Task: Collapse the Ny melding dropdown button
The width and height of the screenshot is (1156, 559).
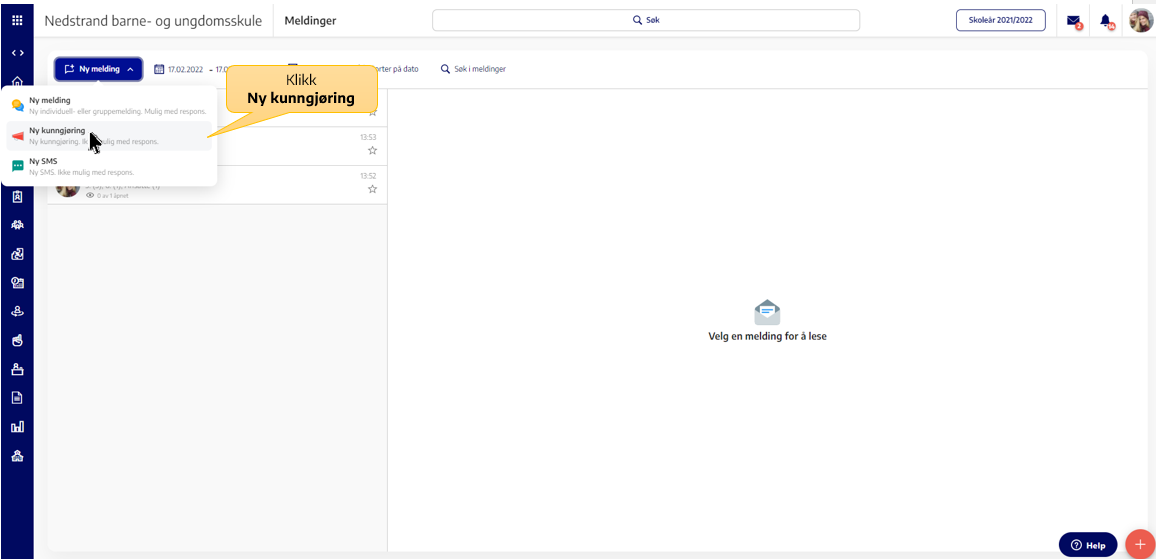Action: tap(98, 69)
